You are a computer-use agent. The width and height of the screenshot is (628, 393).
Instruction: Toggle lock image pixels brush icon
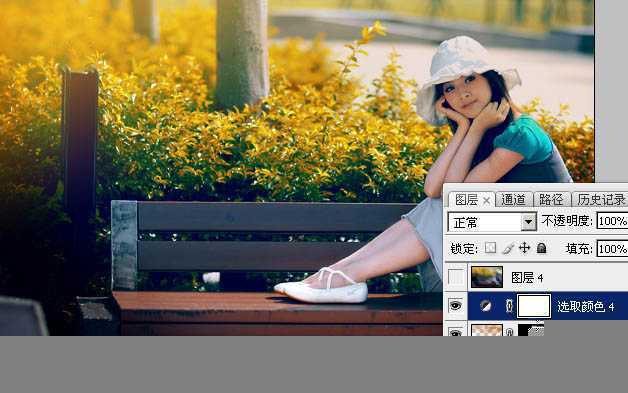click(508, 248)
